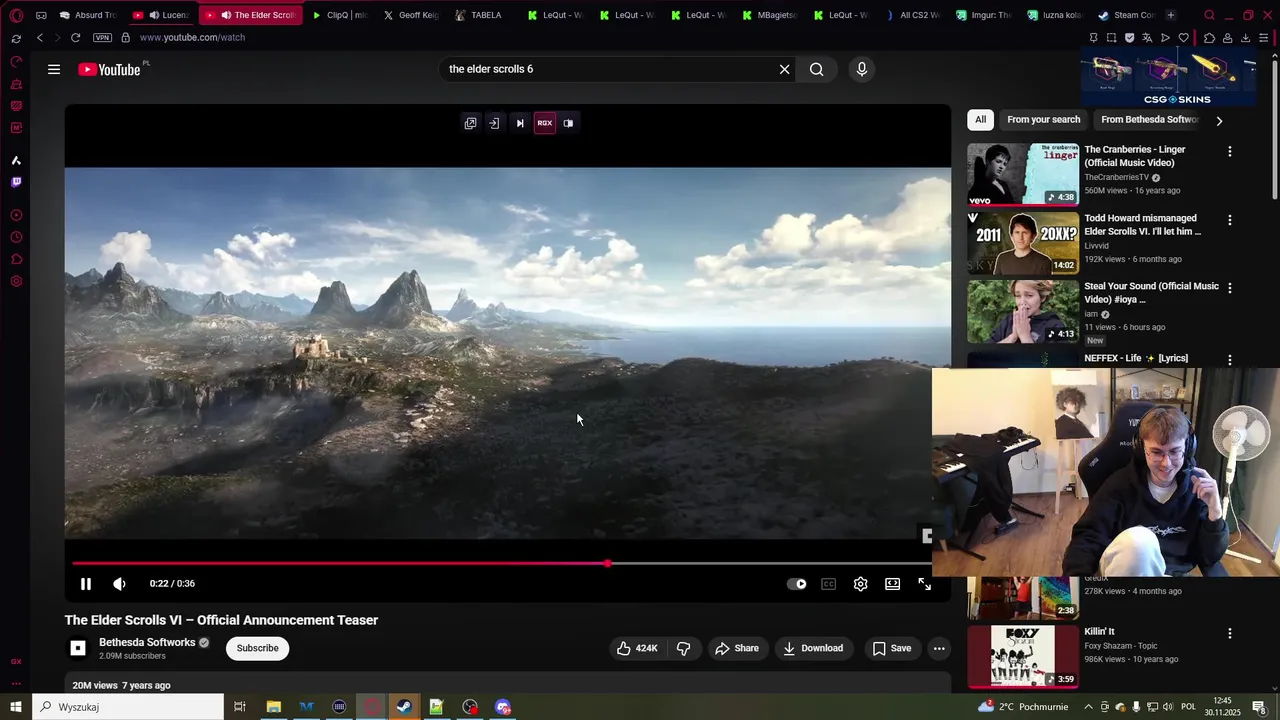
Task: Switch to the 'Imgur: The' browser tab
Action: click(984, 15)
